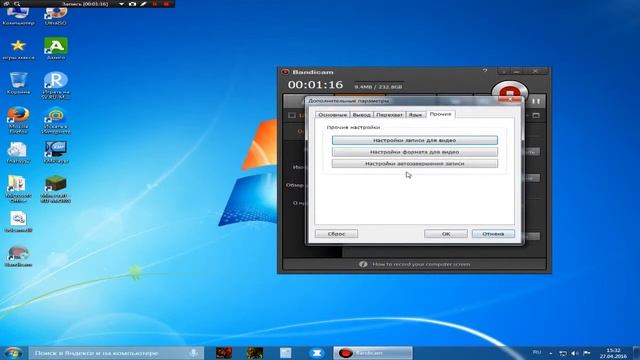Open video format settings (Настройки формата для видео)
This screenshot has height=360, width=640.
click(415, 152)
